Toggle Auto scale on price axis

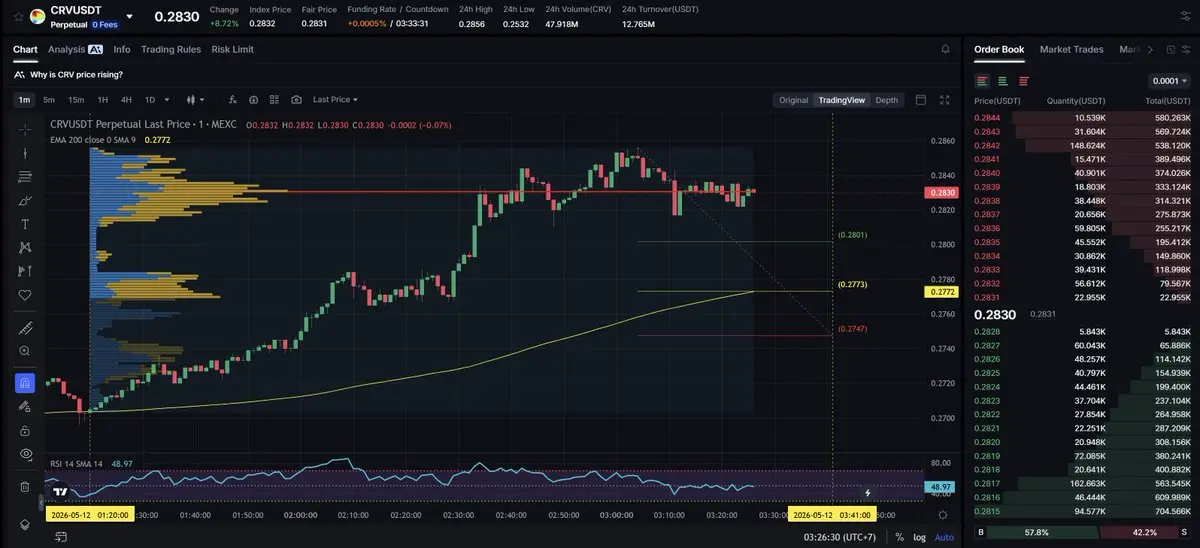943,537
